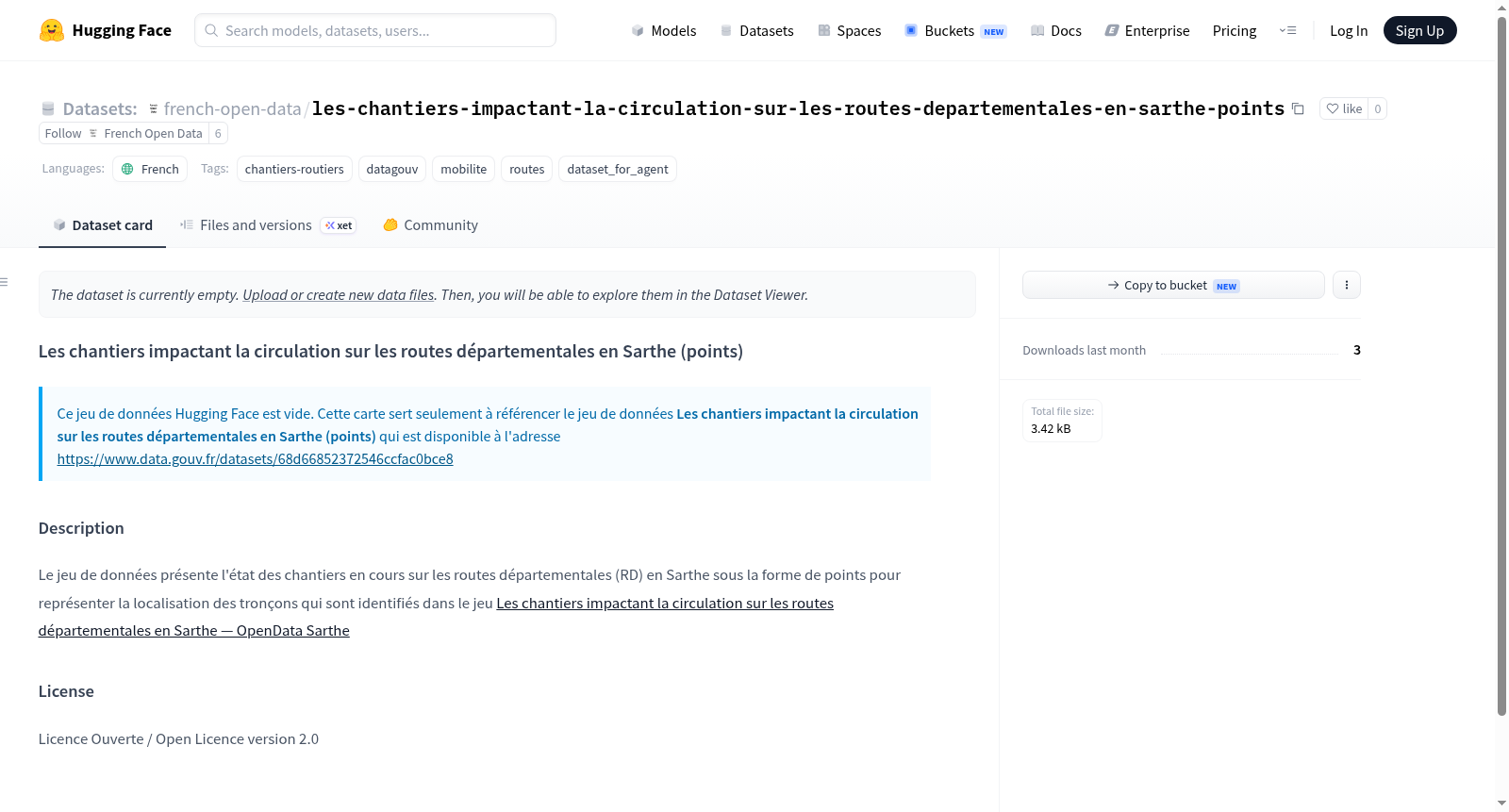Filter by datagouv tag

(x=392, y=169)
